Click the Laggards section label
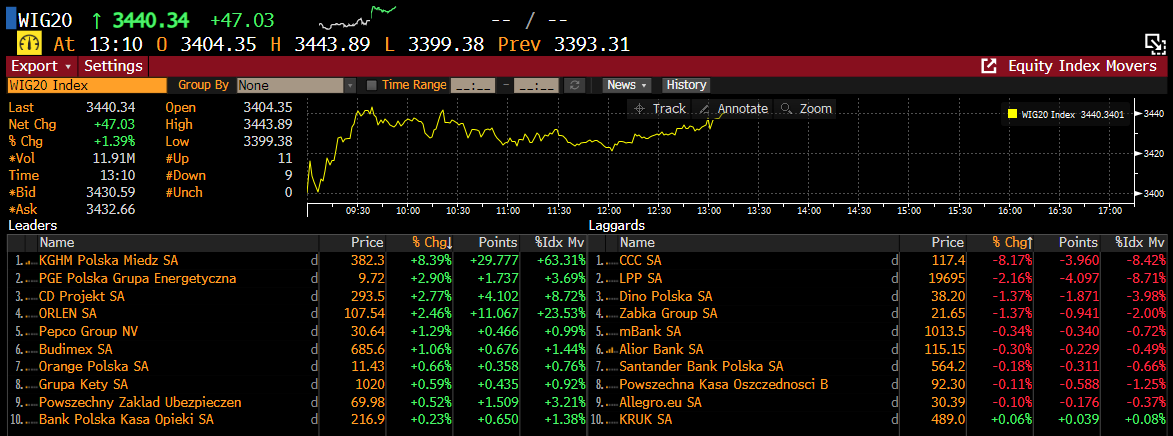 click(x=617, y=225)
